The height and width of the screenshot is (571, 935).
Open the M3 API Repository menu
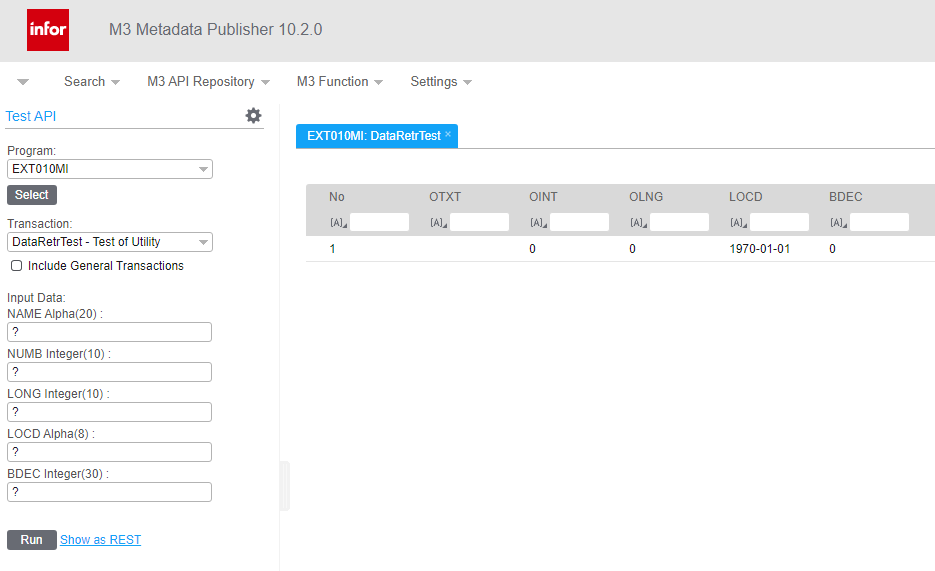click(x=208, y=82)
